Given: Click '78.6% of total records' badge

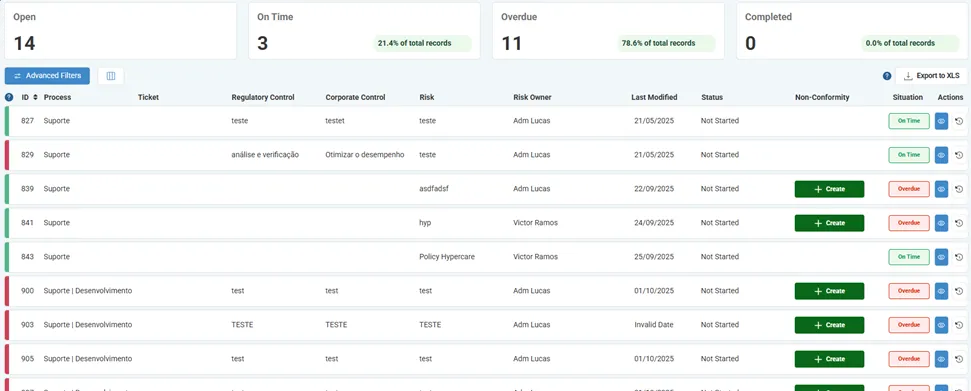Looking at the screenshot, I should click(x=666, y=43).
